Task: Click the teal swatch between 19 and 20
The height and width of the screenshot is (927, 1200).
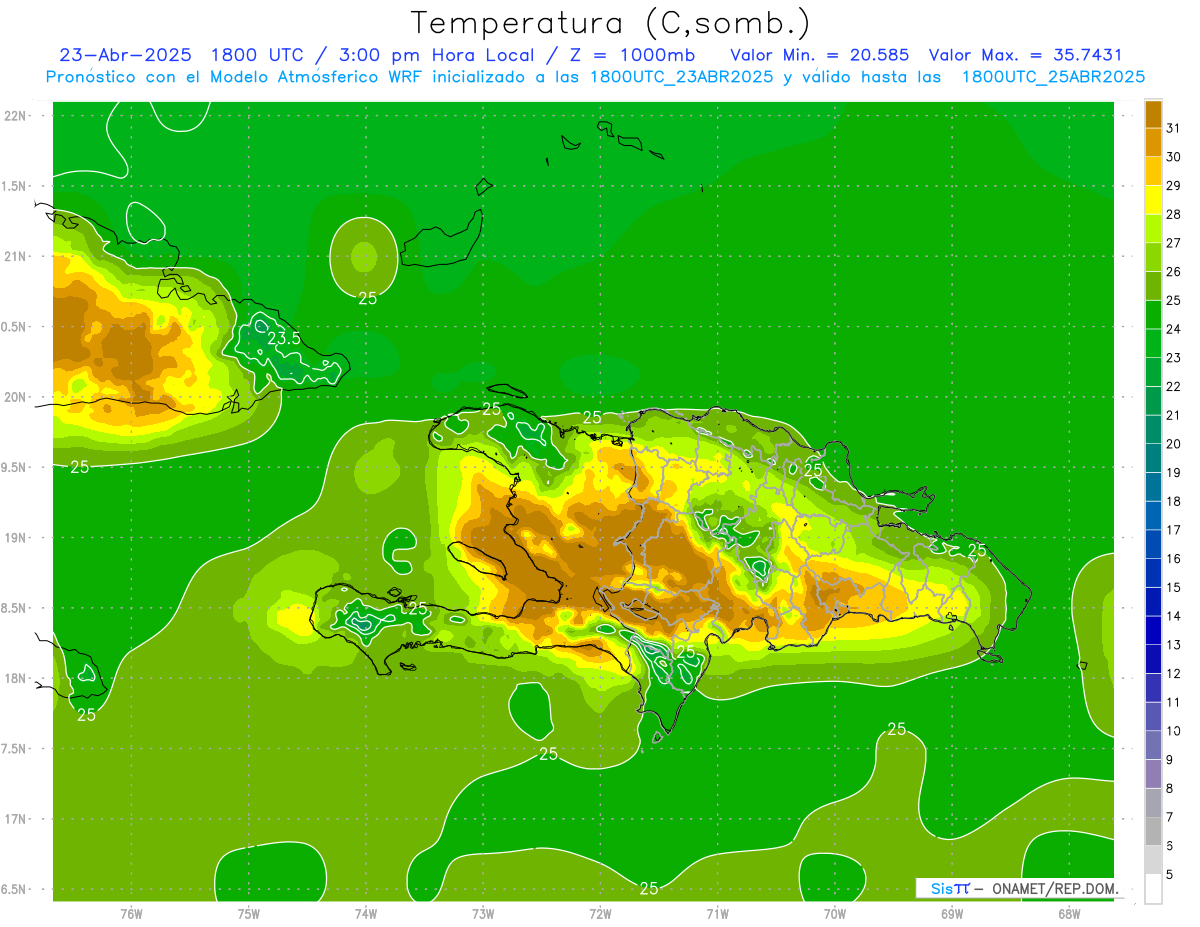Action: coord(1153,458)
